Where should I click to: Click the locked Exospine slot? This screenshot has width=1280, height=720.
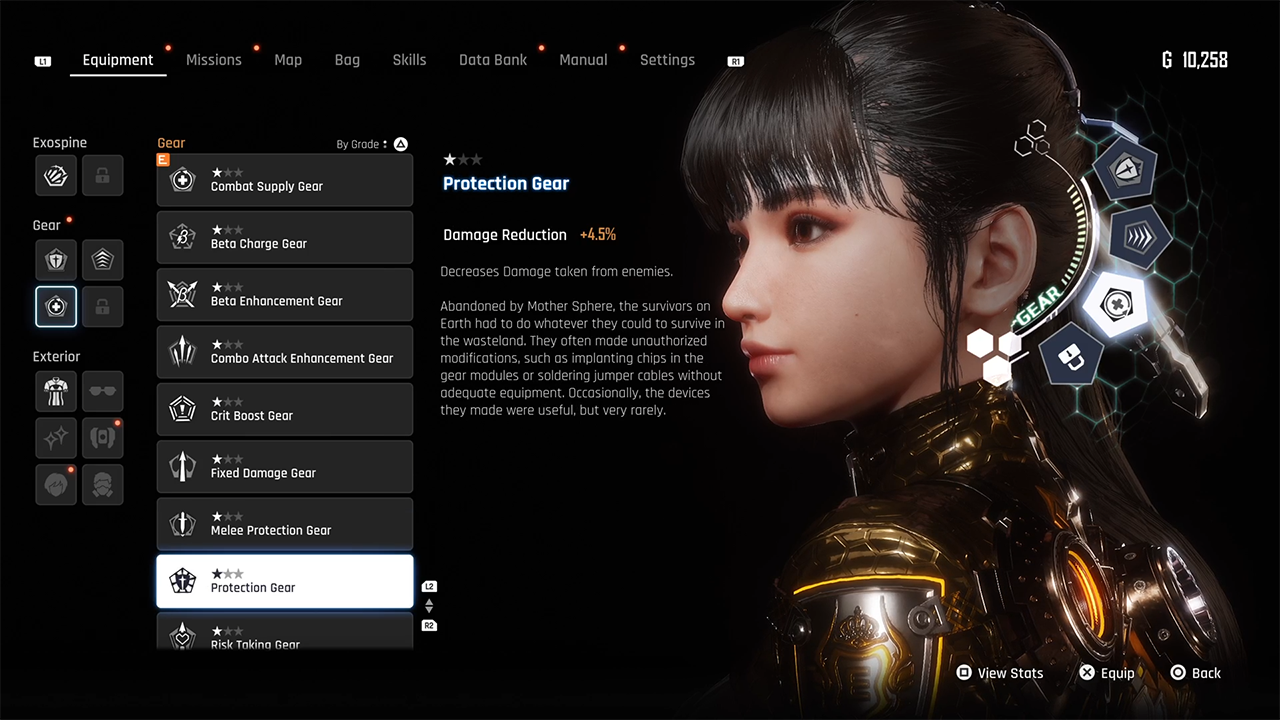(x=103, y=175)
